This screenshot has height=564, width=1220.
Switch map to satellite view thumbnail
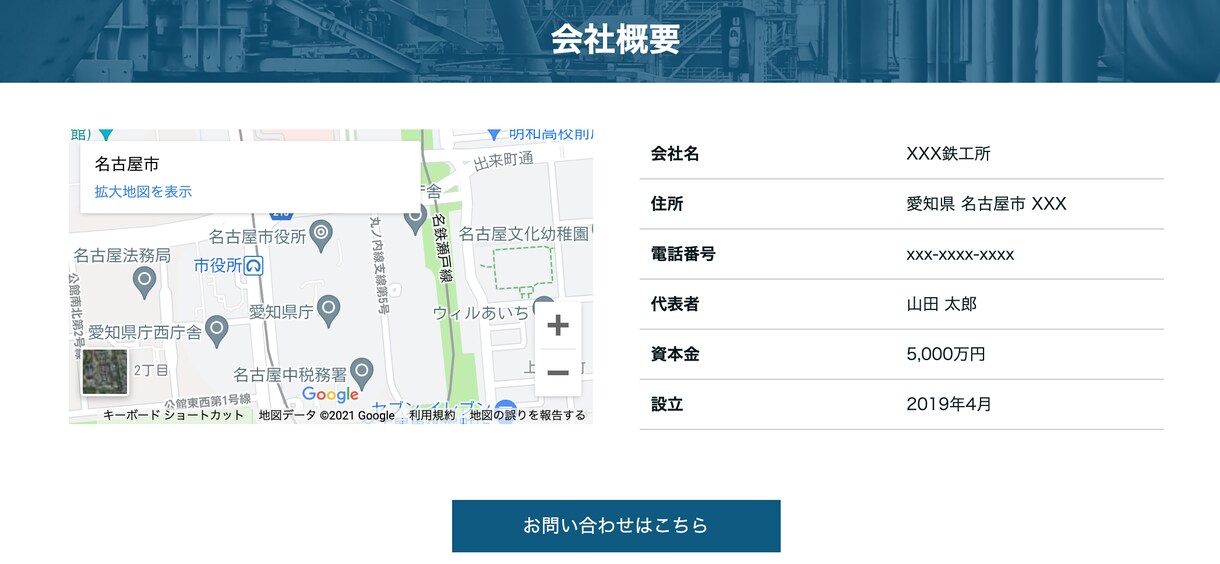pos(105,372)
